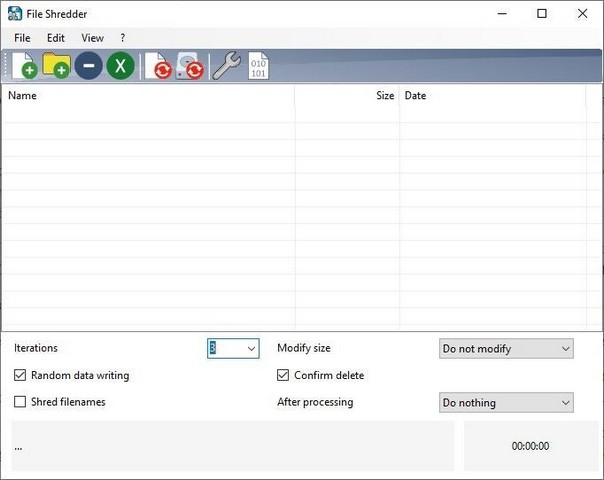Click the shred files document icon
604x480 pixels.
coord(158,66)
